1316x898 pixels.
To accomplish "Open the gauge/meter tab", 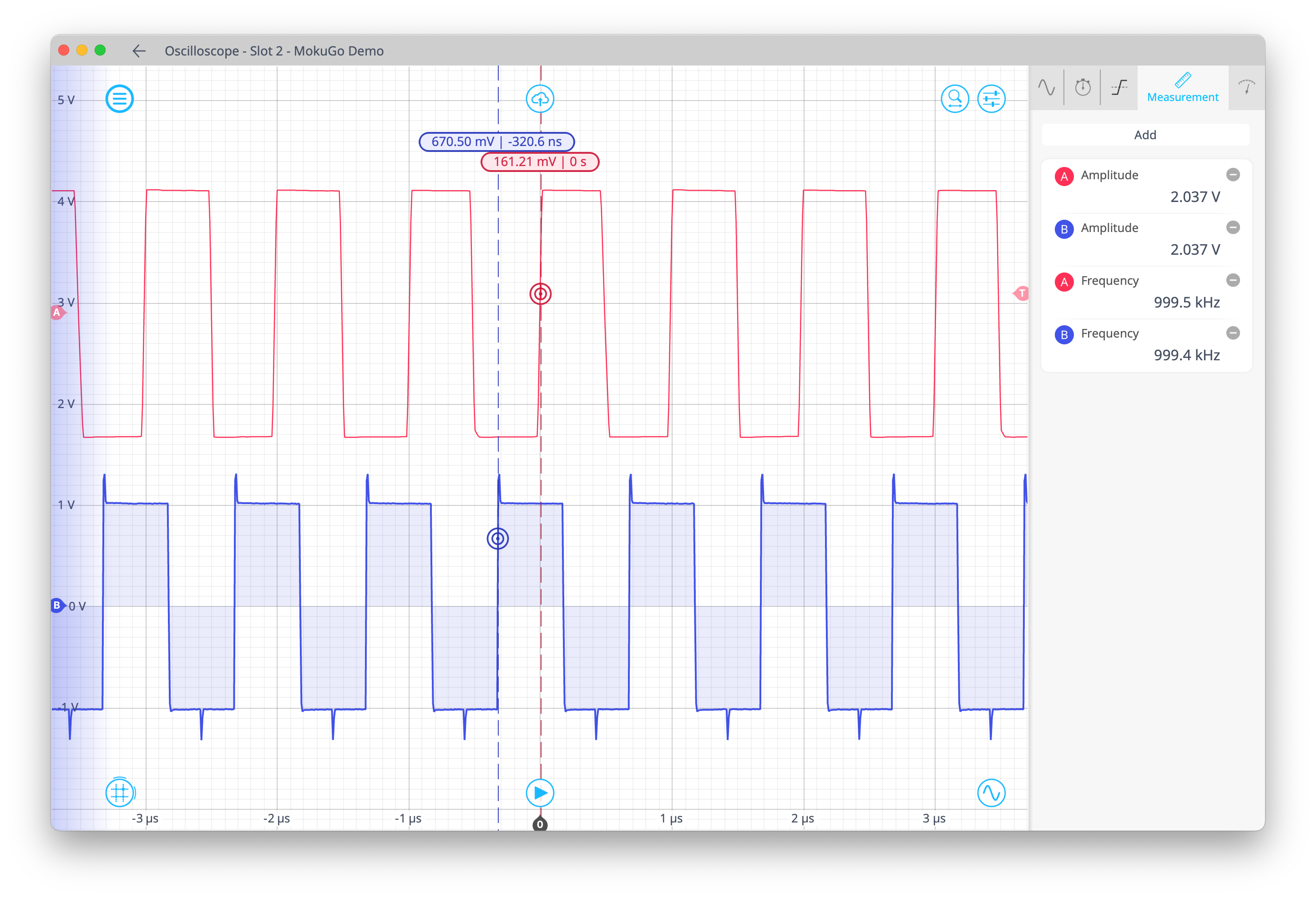I will 1246,87.
